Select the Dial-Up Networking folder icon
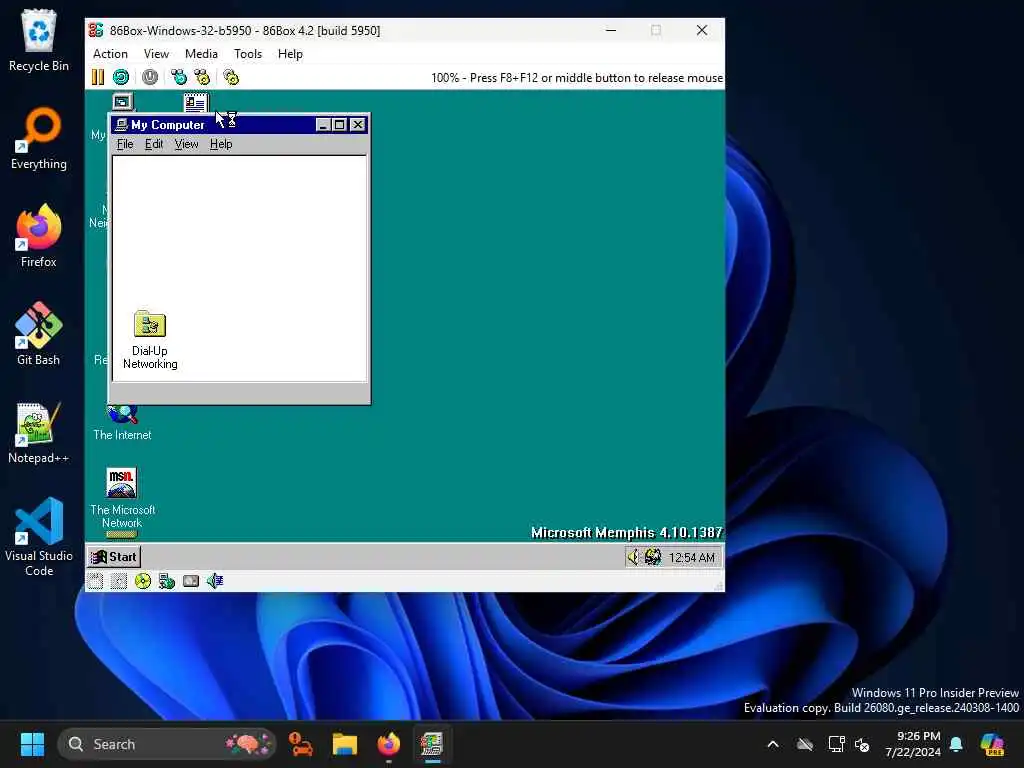 [x=150, y=324]
